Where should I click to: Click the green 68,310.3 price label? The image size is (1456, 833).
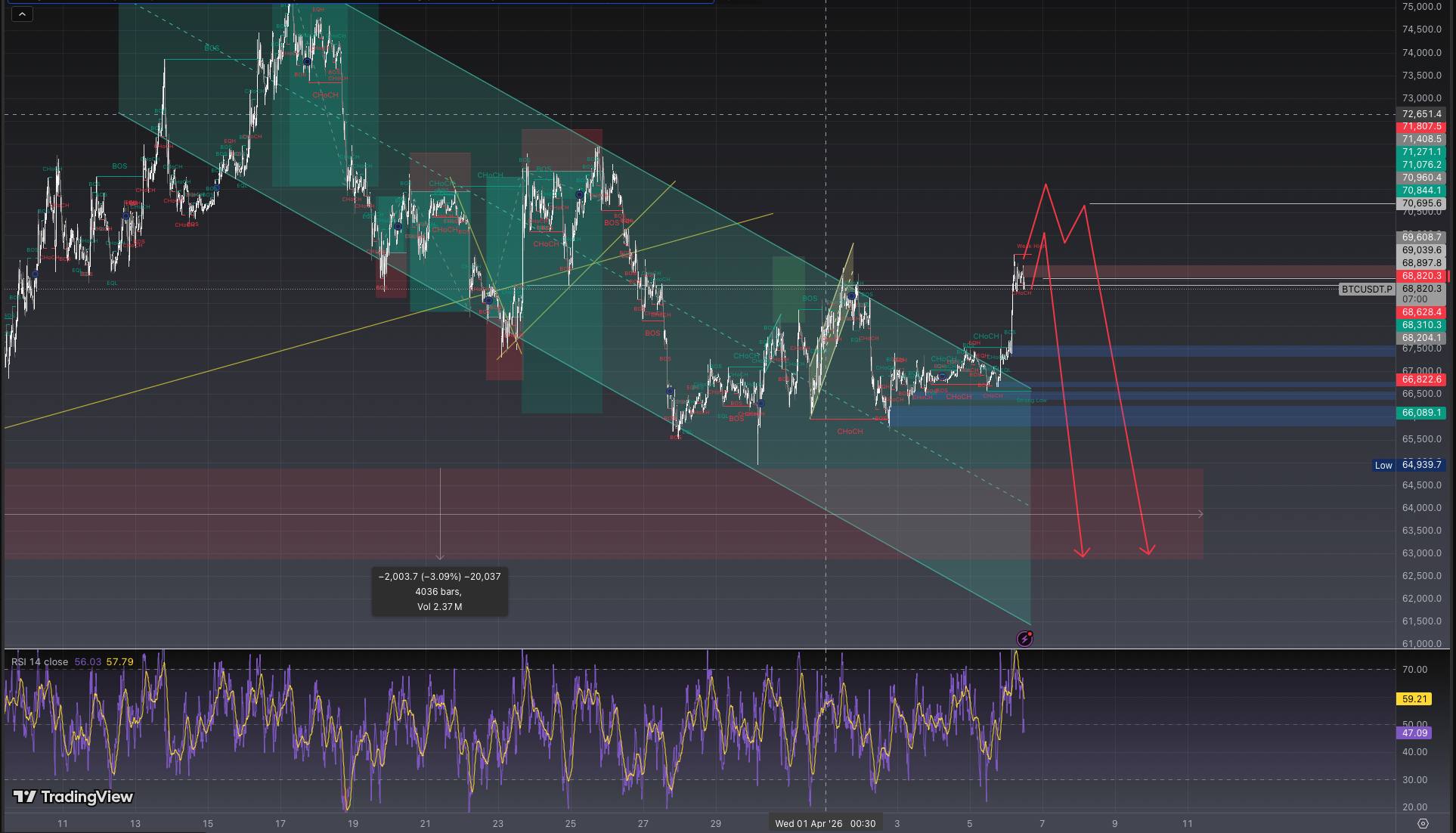(x=1421, y=325)
